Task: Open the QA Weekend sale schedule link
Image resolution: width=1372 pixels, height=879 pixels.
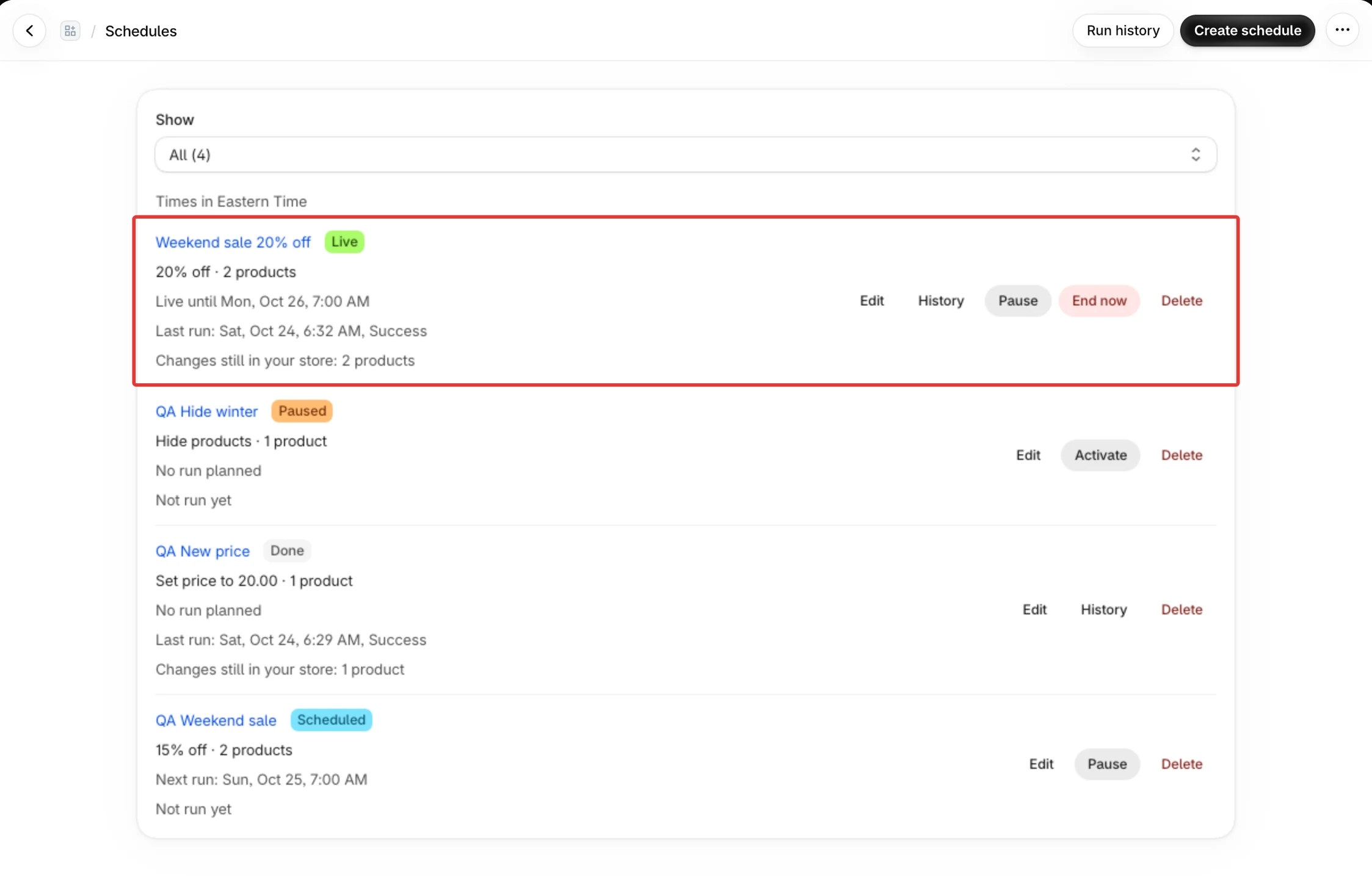Action: coord(216,720)
